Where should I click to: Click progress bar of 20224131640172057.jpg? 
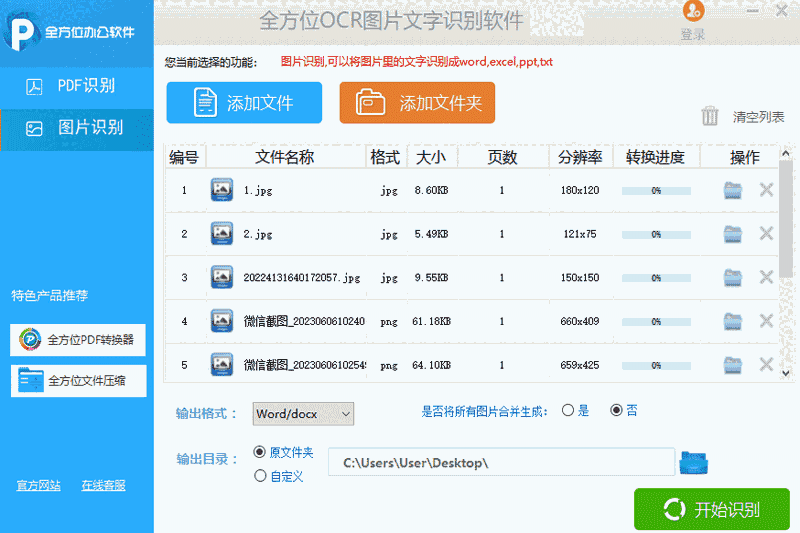(x=656, y=278)
